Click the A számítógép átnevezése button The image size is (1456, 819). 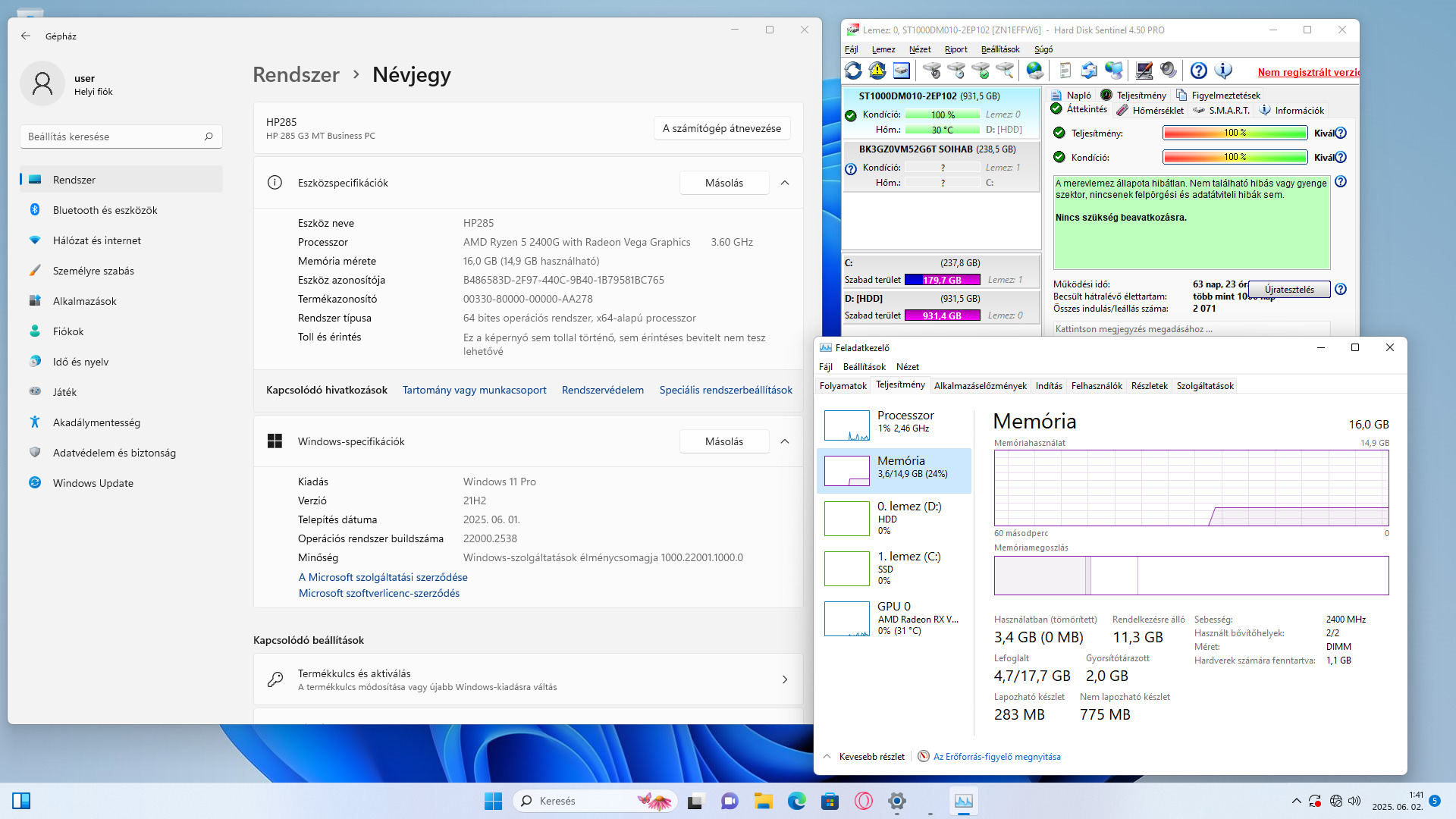click(x=721, y=128)
